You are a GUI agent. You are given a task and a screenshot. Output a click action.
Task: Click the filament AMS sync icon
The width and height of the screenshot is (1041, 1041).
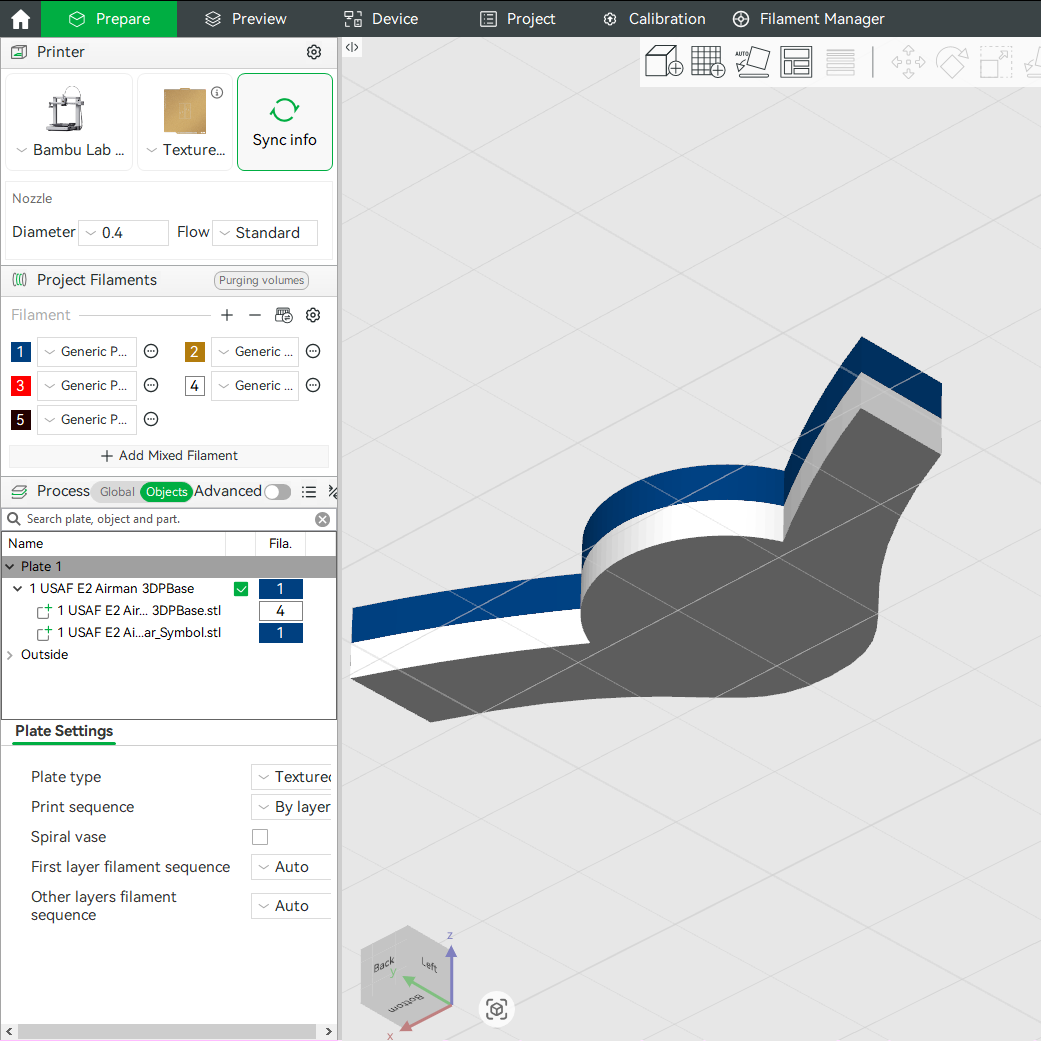pos(283,315)
